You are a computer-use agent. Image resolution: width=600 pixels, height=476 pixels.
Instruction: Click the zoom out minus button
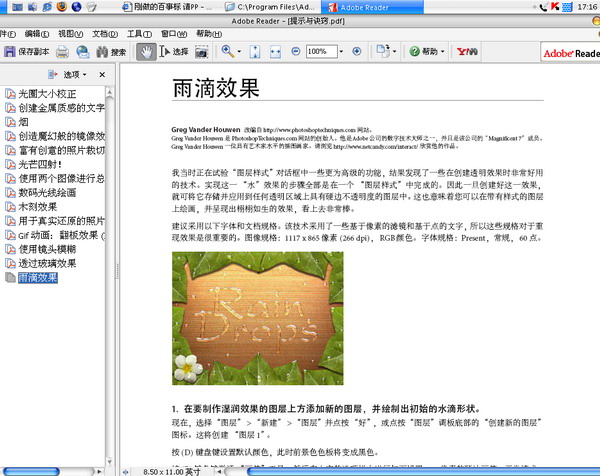[295, 51]
